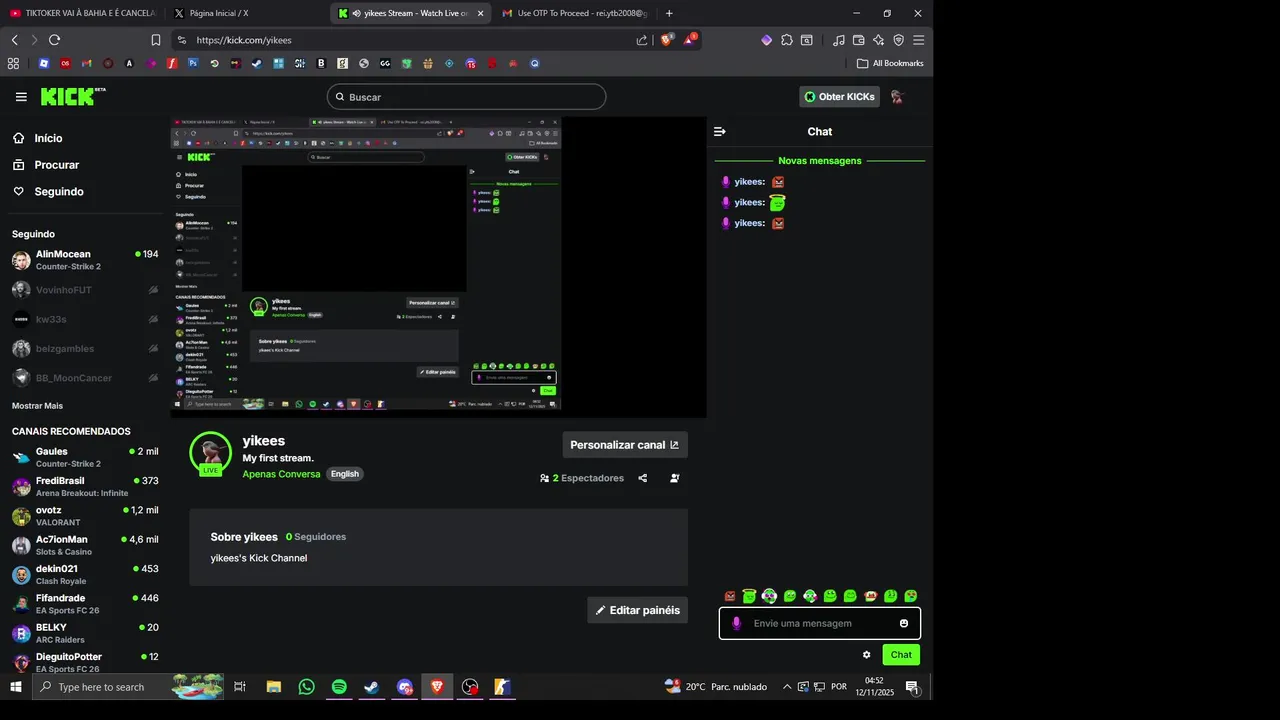Open AlinMocean channel in followed list

(84, 260)
